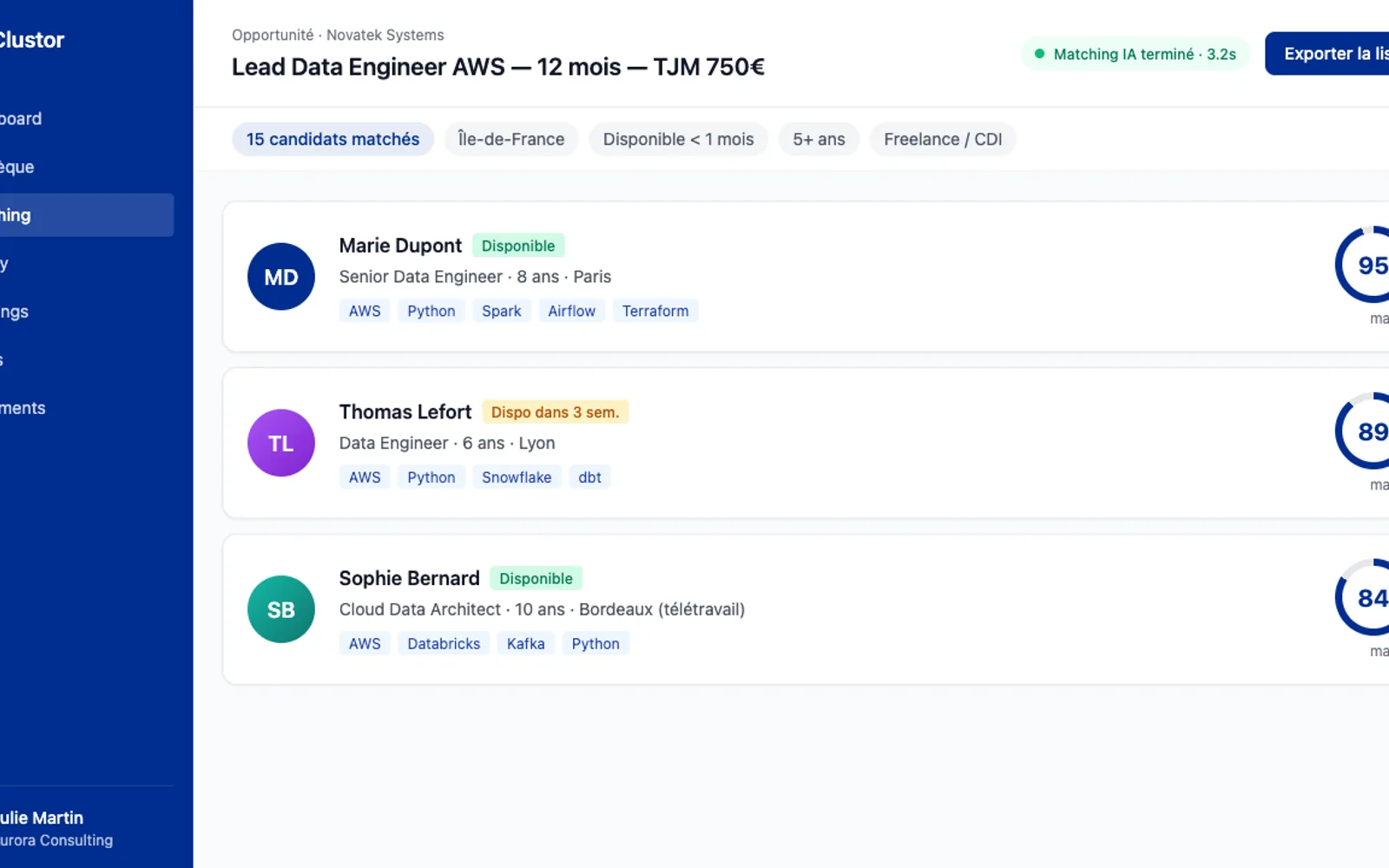Click Marie Dupont's Disponible status badge
The height and width of the screenshot is (868, 1389).
click(518, 246)
